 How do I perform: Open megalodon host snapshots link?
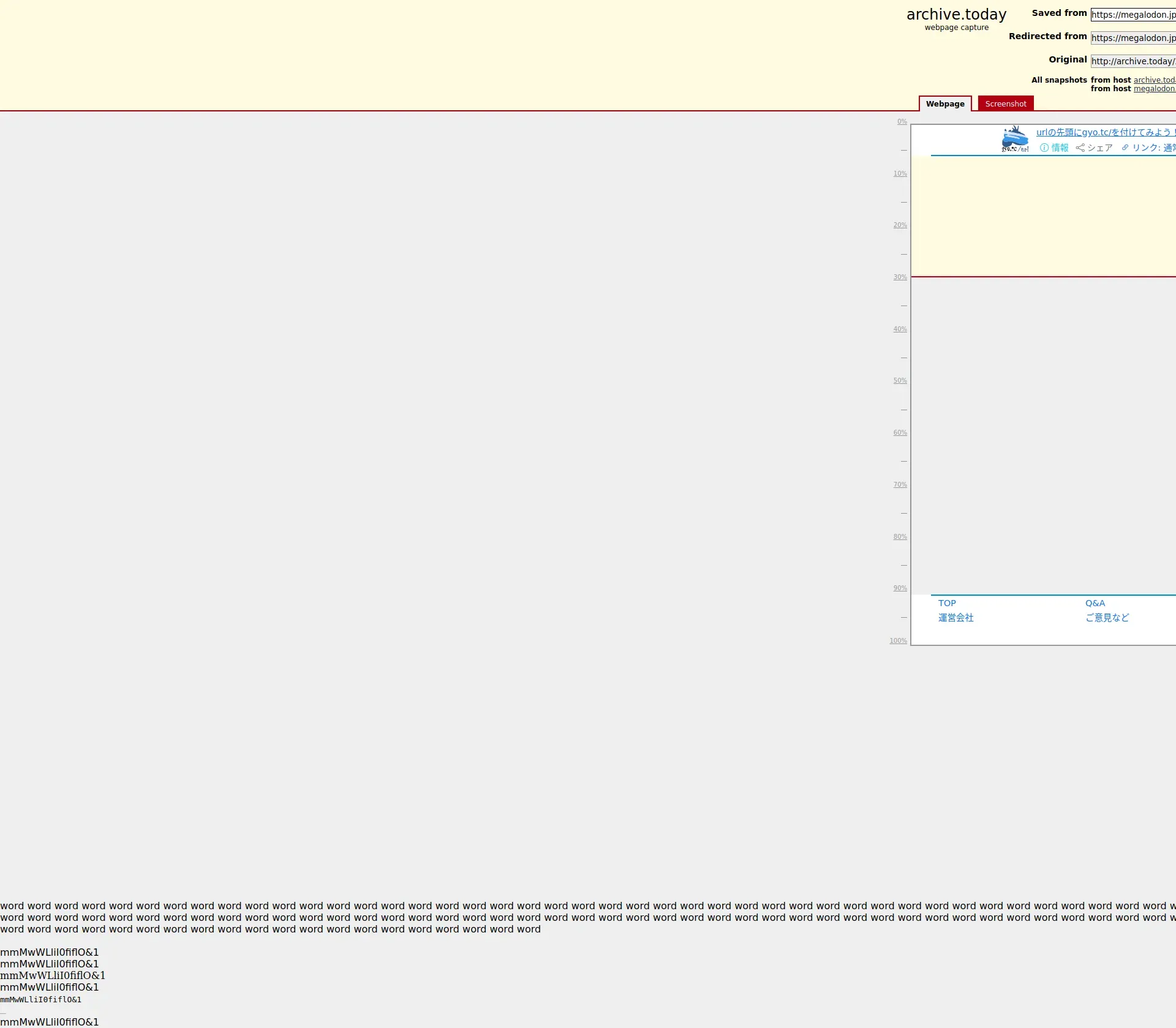(x=1154, y=89)
